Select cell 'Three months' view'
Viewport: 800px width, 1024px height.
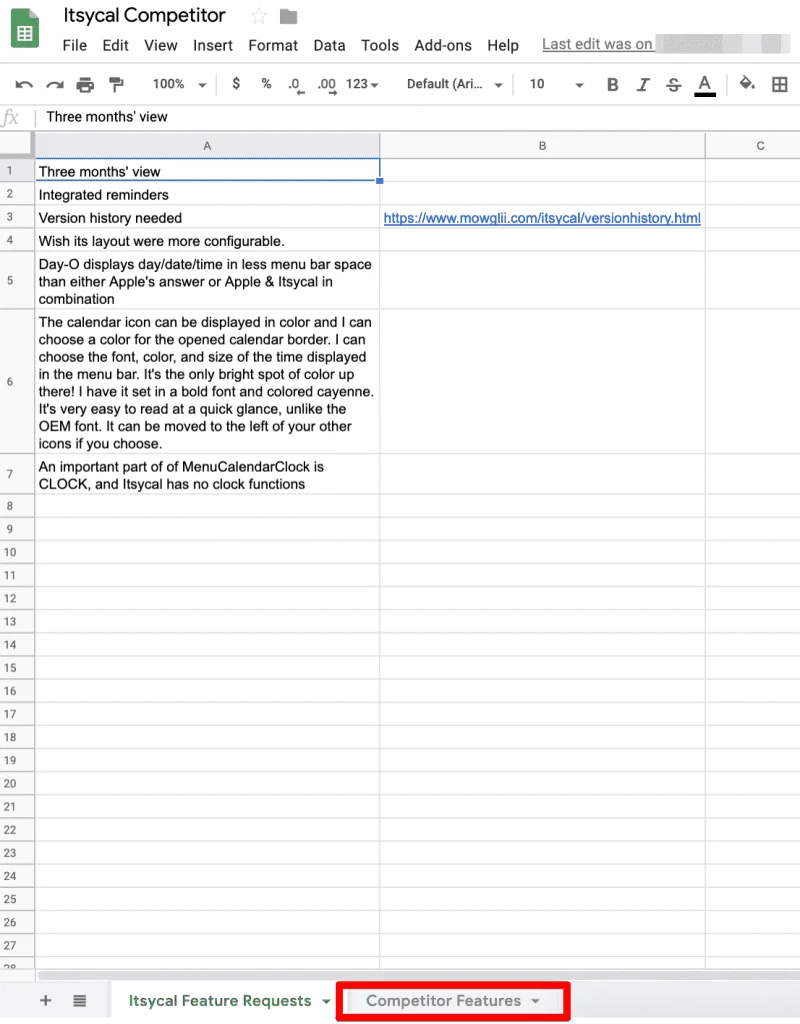tap(207, 171)
